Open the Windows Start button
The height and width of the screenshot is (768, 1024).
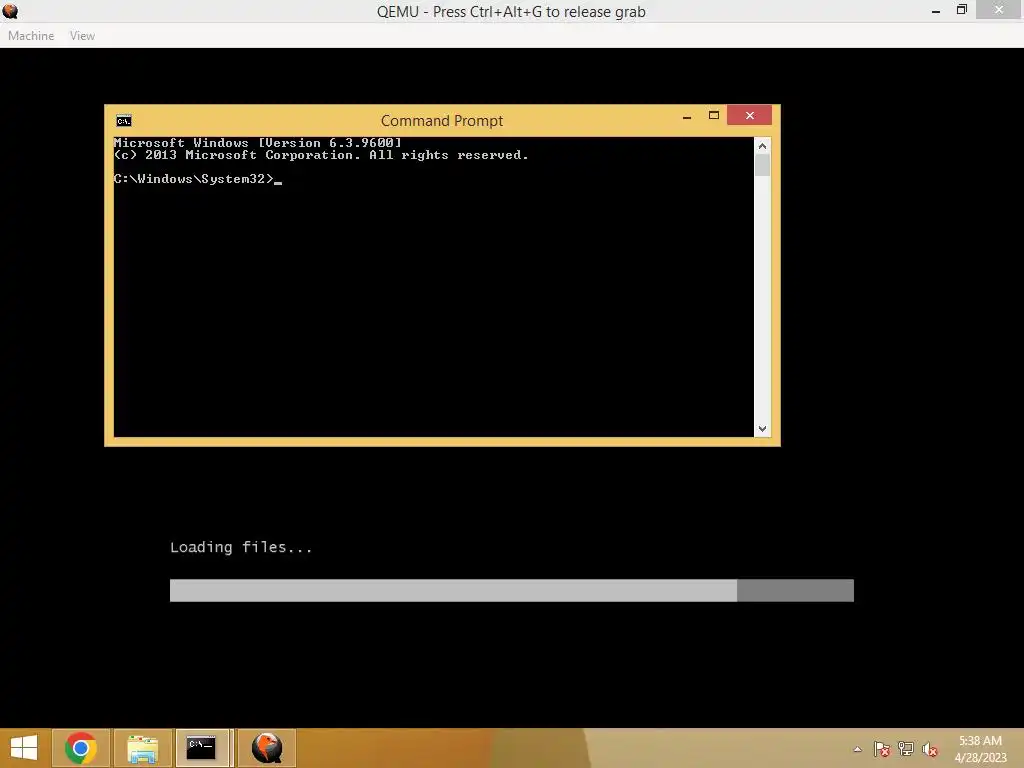[24, 748]
